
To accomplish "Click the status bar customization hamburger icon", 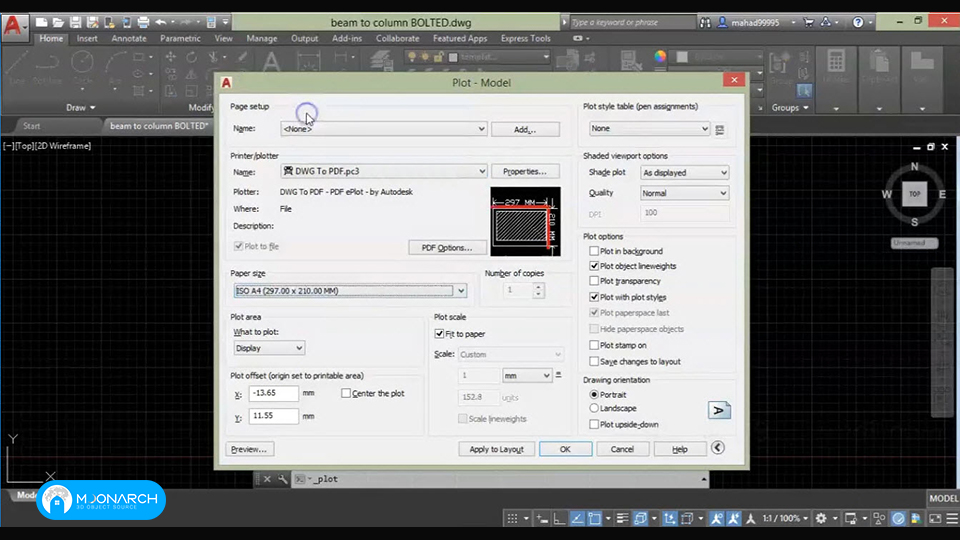I will coord(952,519).
